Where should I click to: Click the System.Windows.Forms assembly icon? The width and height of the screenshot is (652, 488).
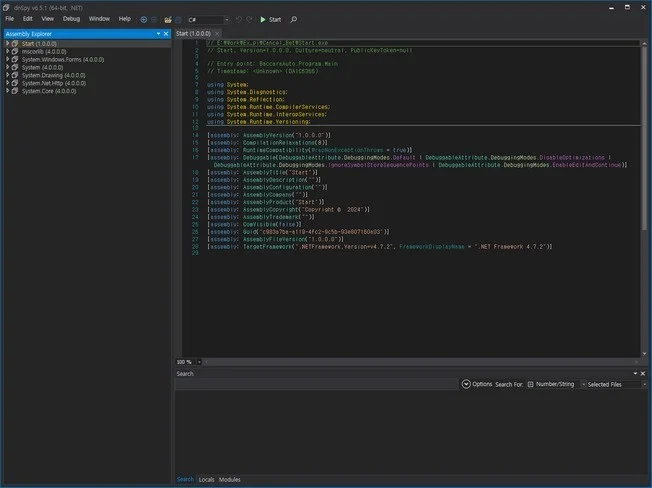tap(15, 59)
